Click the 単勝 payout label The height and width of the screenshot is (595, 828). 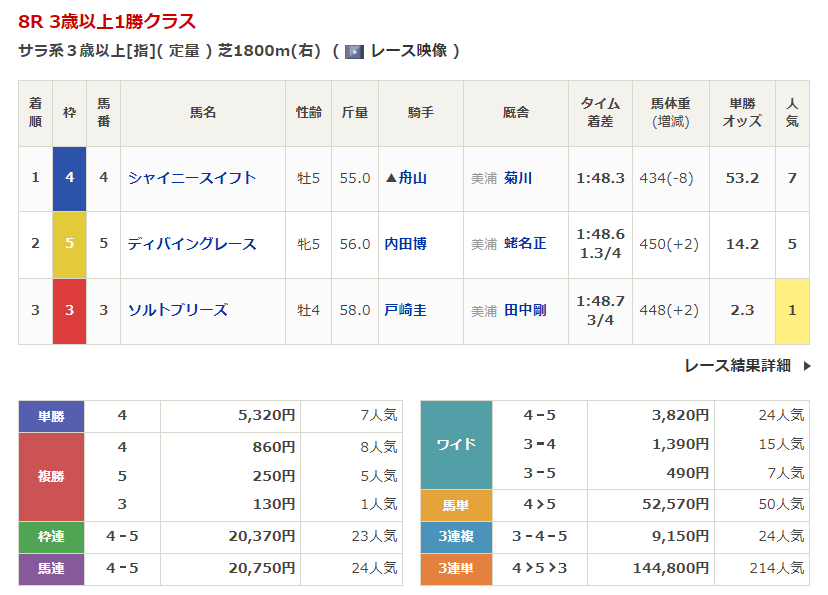click(51, 416)
